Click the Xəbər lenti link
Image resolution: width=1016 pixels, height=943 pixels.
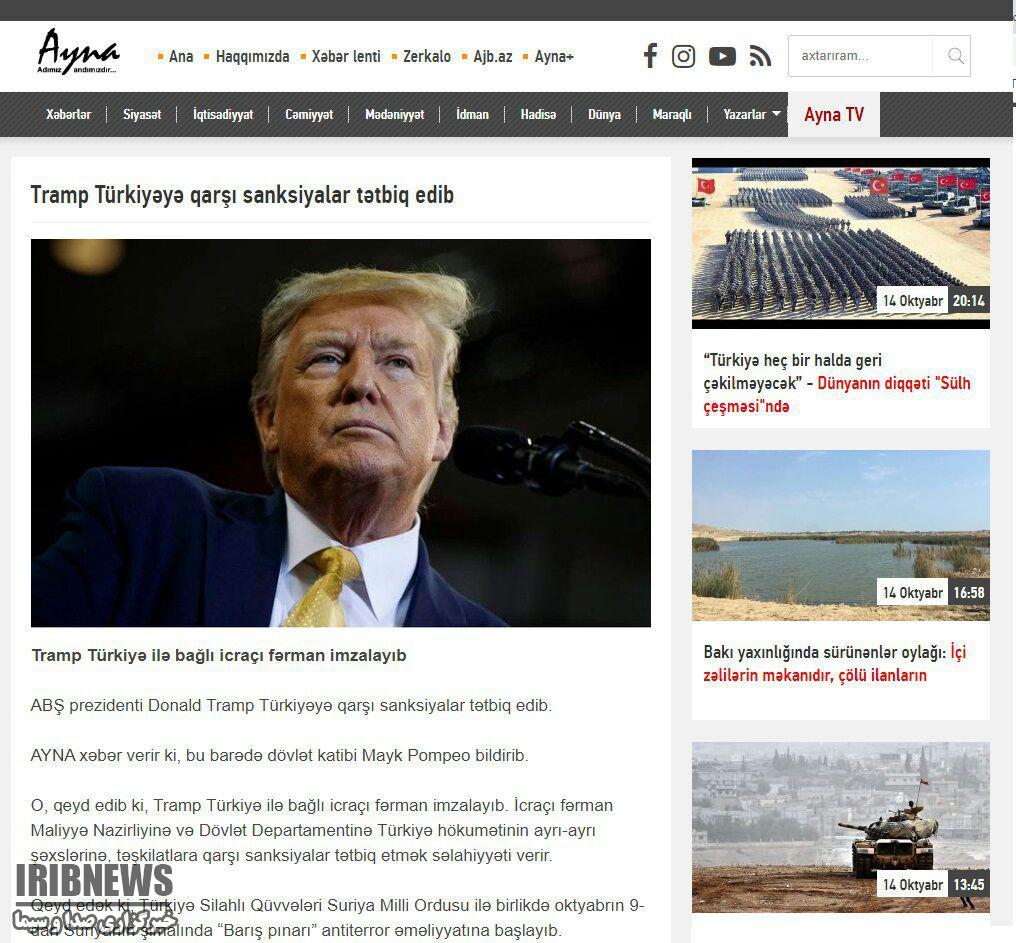tap(346, 57)
